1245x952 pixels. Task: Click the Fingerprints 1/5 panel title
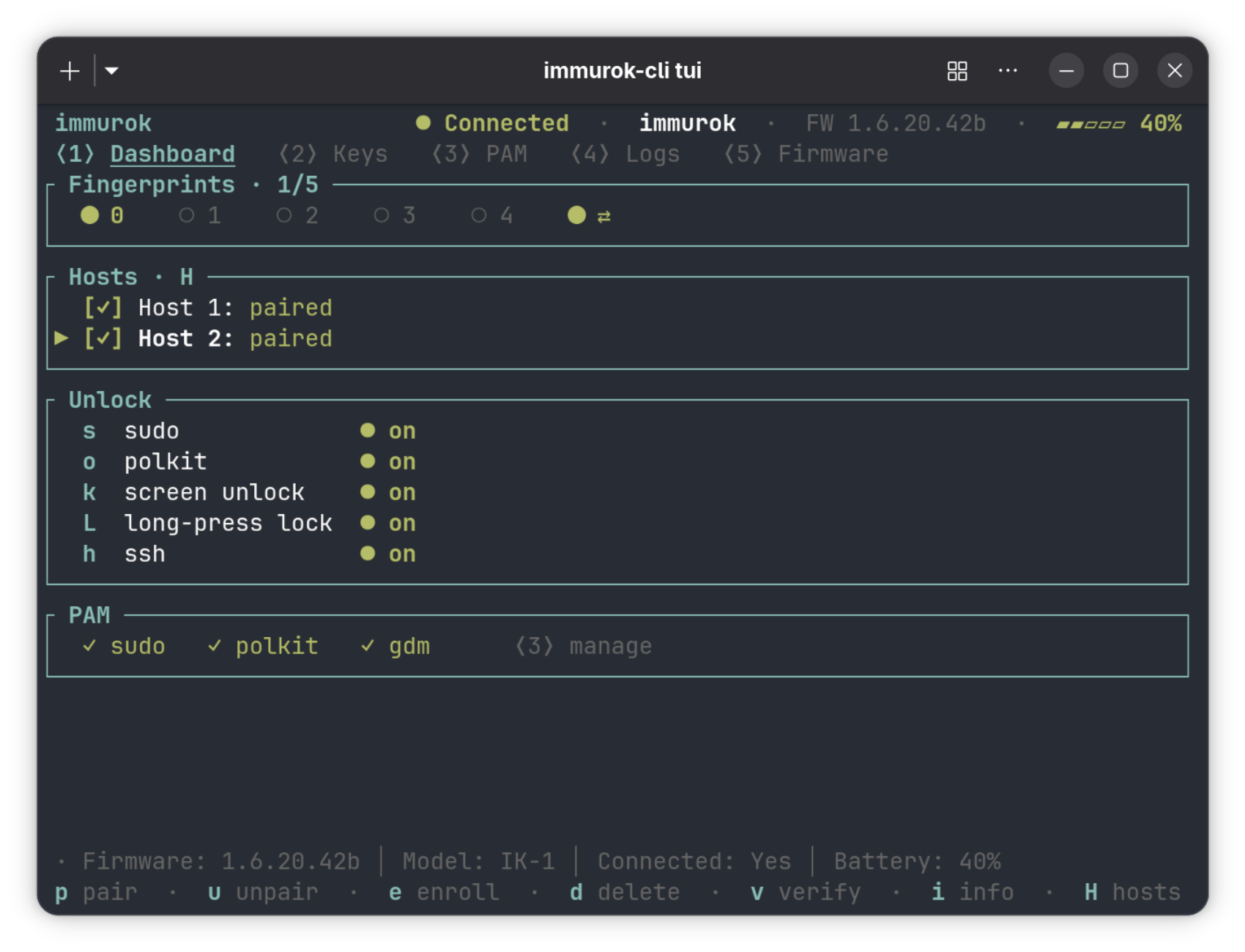(193, 185)
